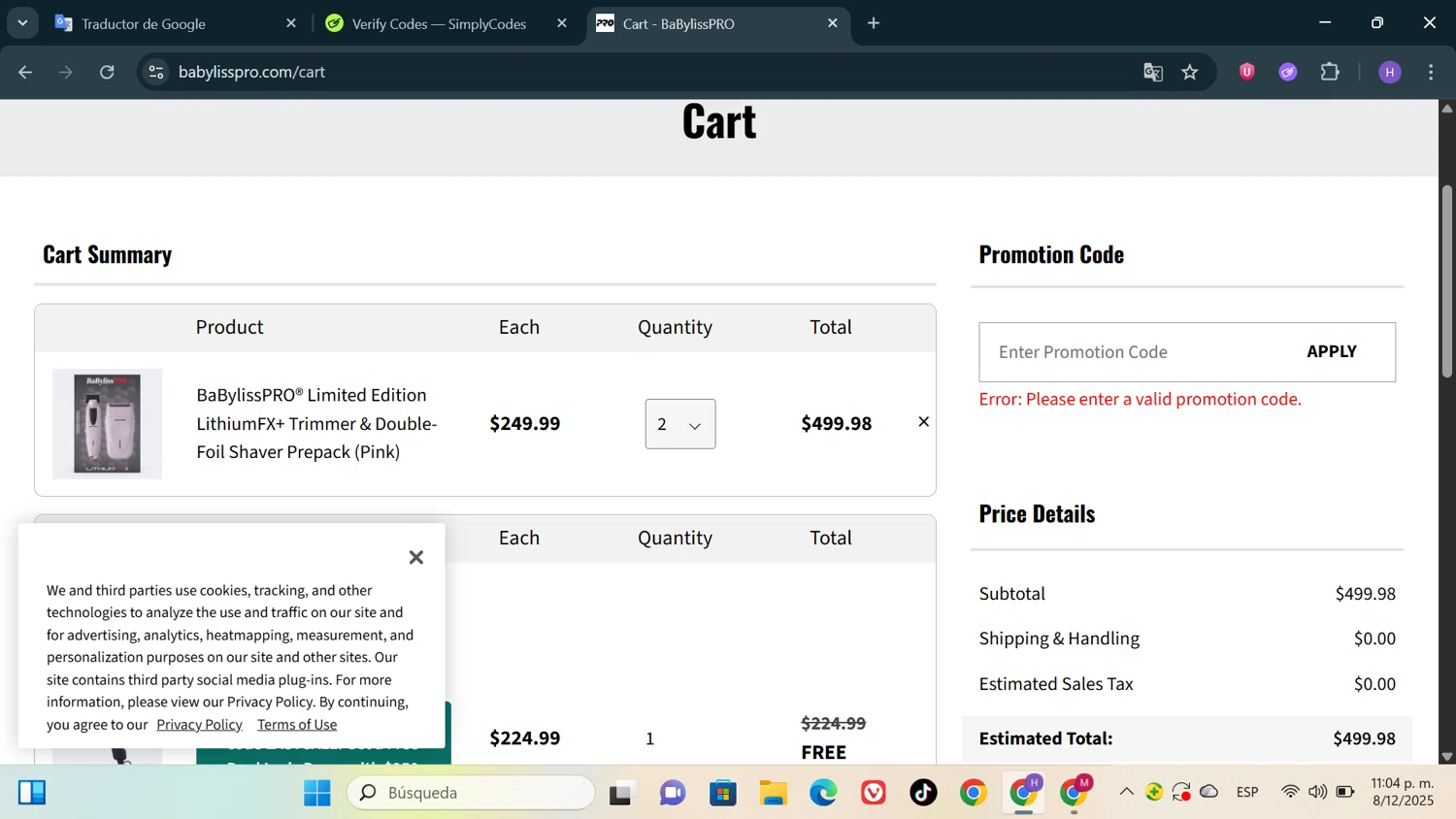The image size is (1456, 819).
Task: Open Microsoft Edge from taskbar
Action: coord(824,793)
